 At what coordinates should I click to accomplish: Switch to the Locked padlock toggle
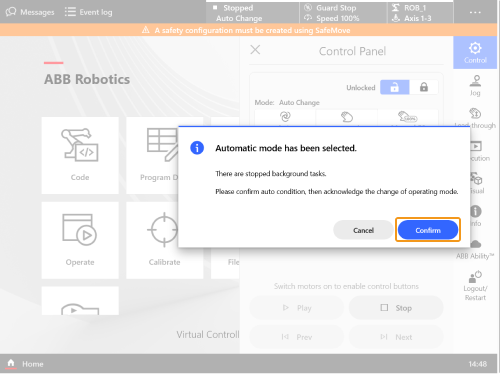[424, 87]
